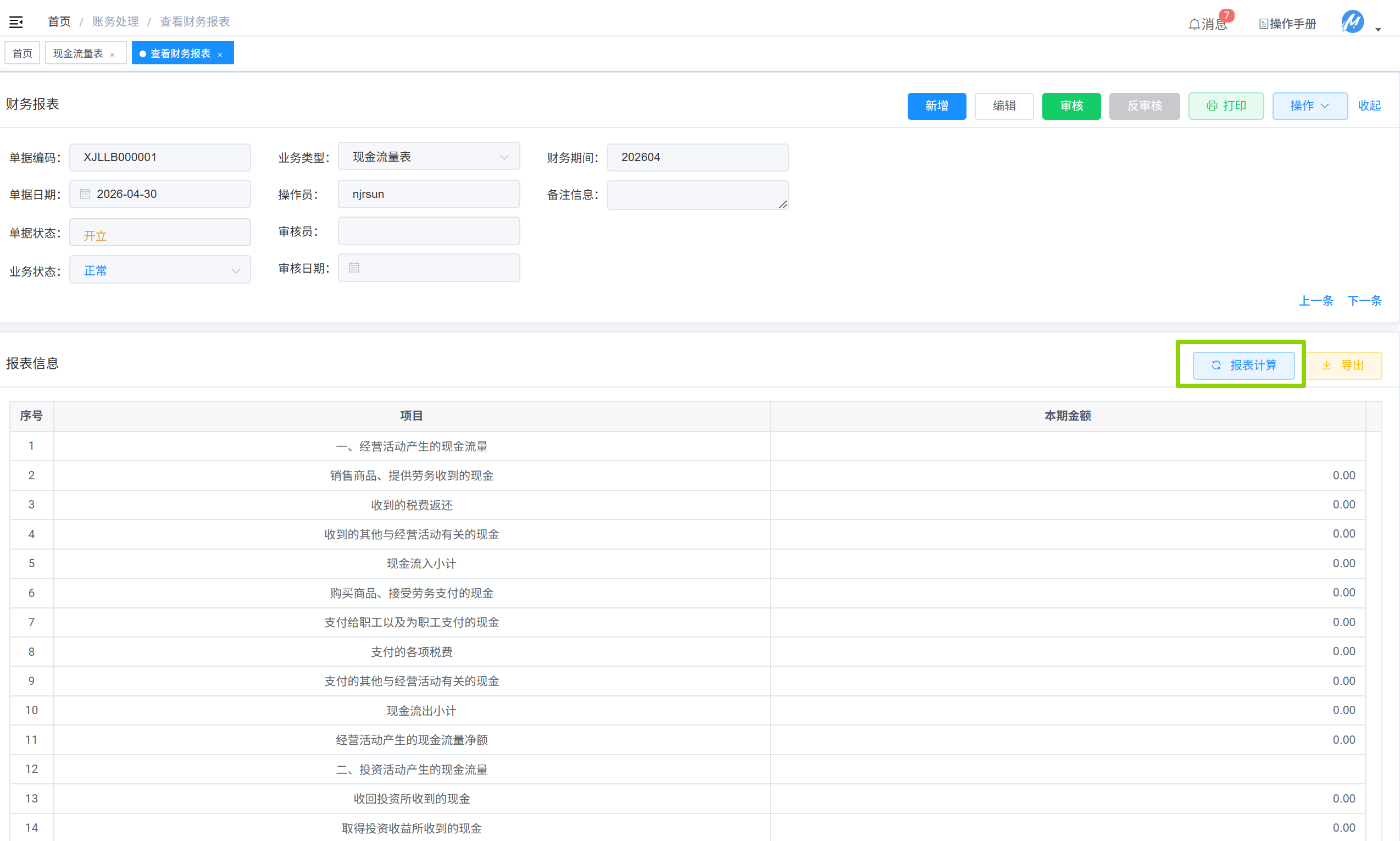
Task: Select row 现金流出小计
Action: 687,711
